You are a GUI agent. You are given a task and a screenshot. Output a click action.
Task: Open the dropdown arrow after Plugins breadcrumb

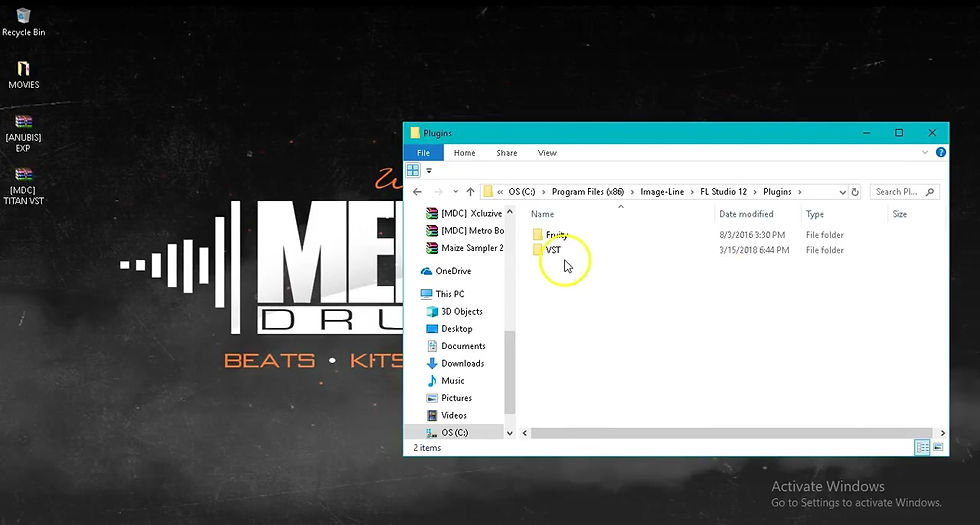tap(800, 192)
